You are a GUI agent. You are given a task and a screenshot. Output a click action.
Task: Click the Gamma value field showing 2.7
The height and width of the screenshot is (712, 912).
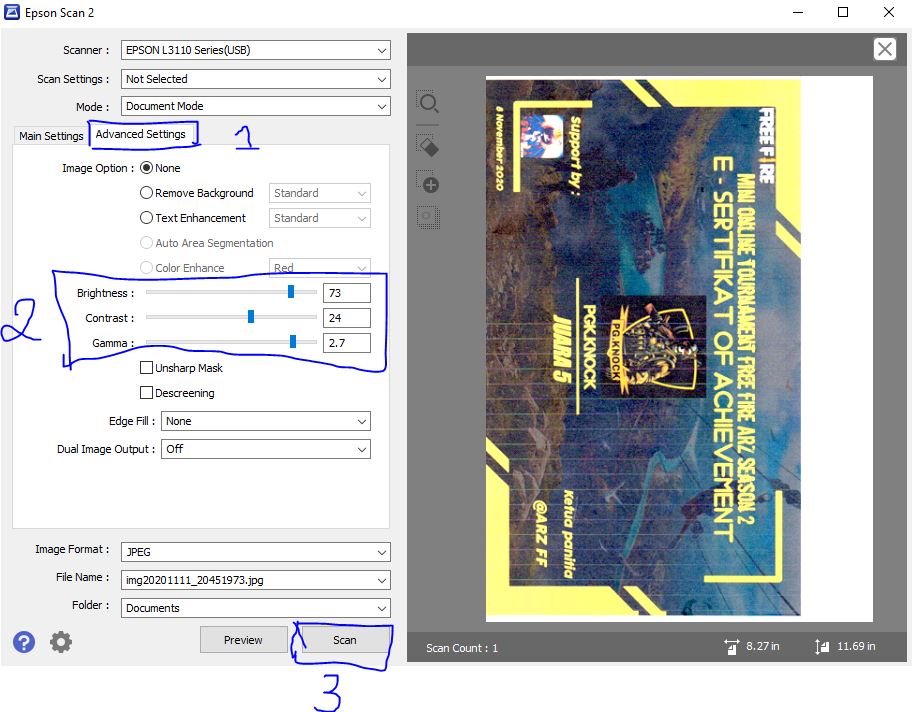click(347, 343)
